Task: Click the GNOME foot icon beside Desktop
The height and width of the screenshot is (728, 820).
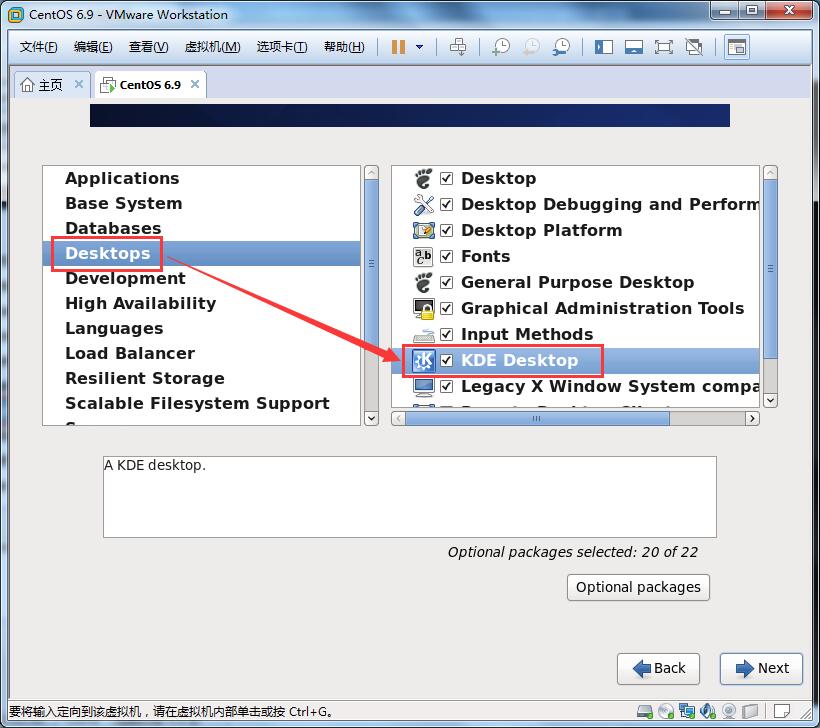Action: tap(424, 178)
